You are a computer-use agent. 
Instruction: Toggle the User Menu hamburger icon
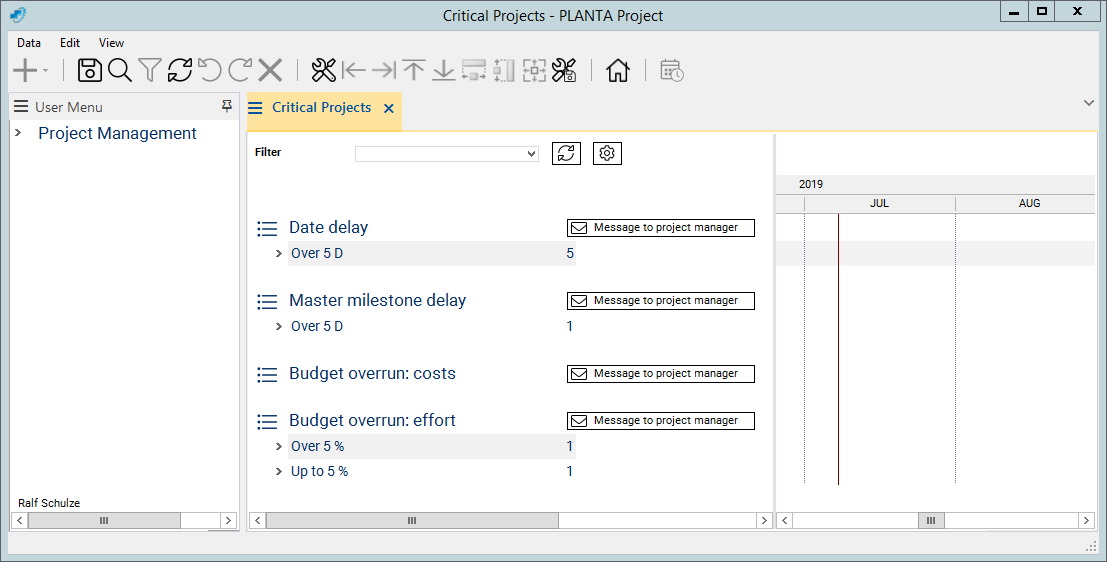click(21, 107)
